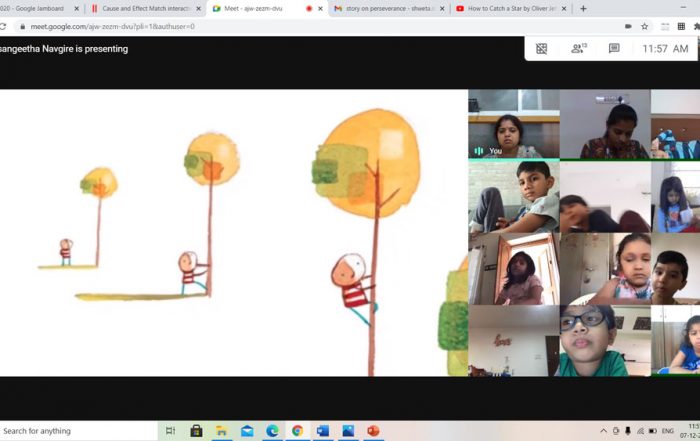Open Microsoft Store from the taskbar
Image resolution: width=700 pixels, height=441 pixels.
(x=196, y=431)
